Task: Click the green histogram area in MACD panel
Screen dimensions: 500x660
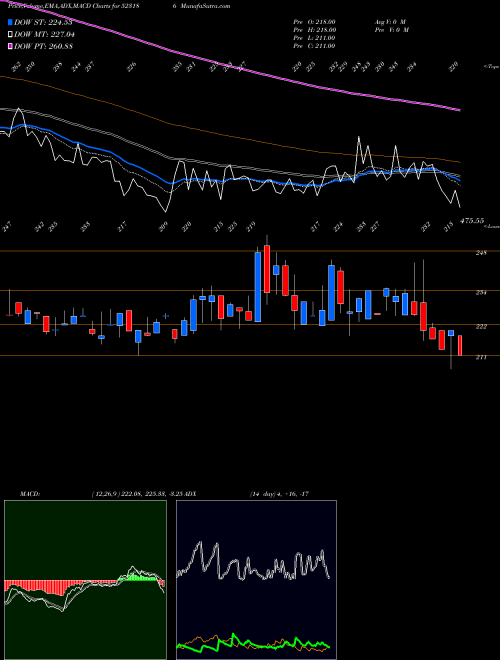Action: [139, 578]
